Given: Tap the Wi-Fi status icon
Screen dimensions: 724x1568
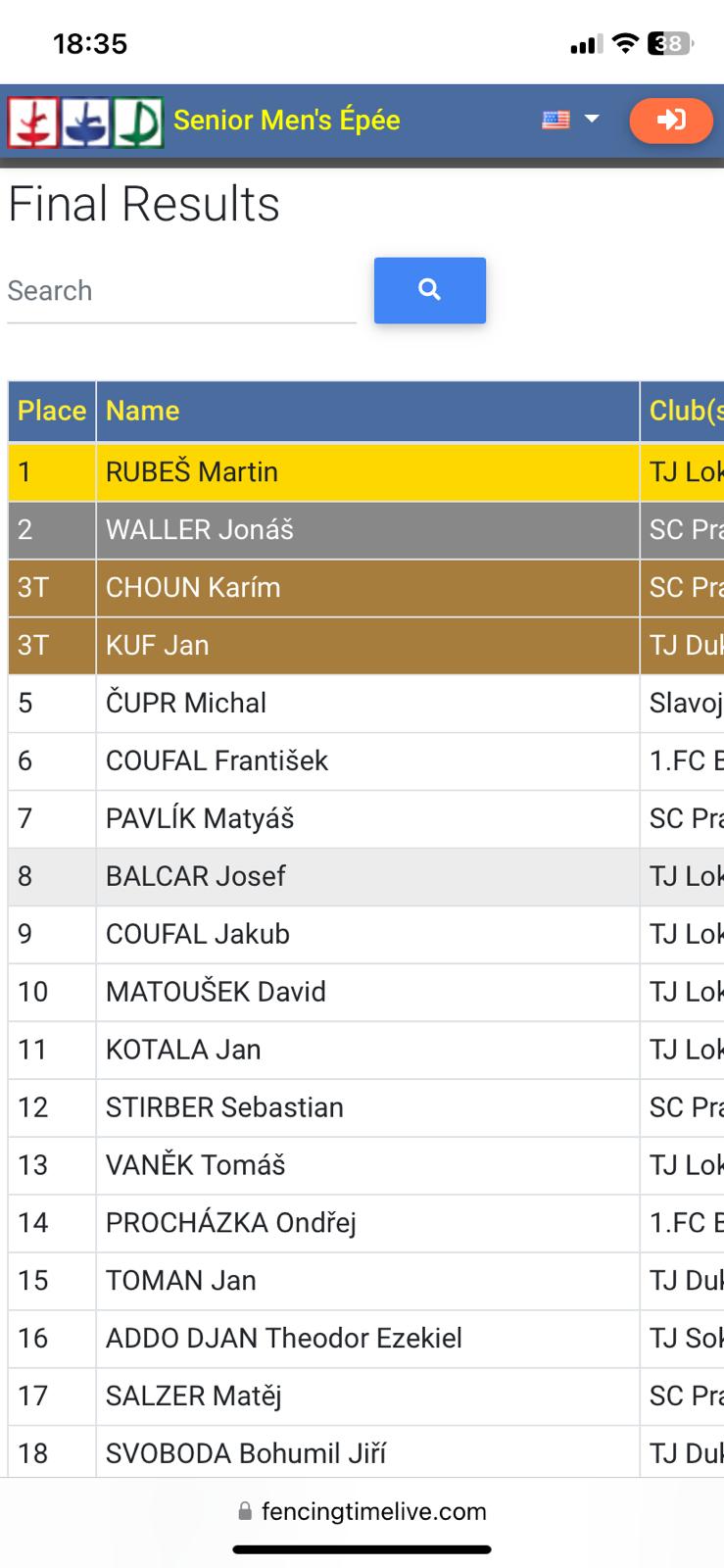Looking at the screenshot, I should pos(624,43).
